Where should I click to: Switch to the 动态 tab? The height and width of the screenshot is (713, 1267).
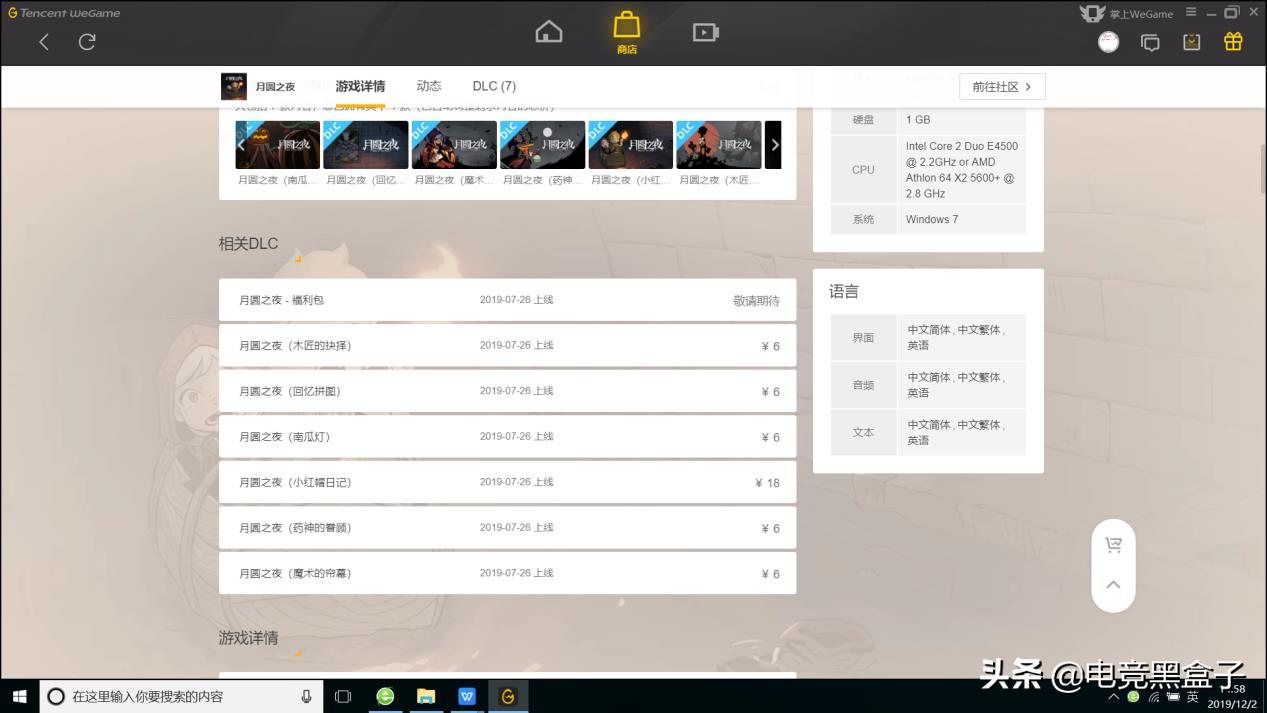(429, 86)
